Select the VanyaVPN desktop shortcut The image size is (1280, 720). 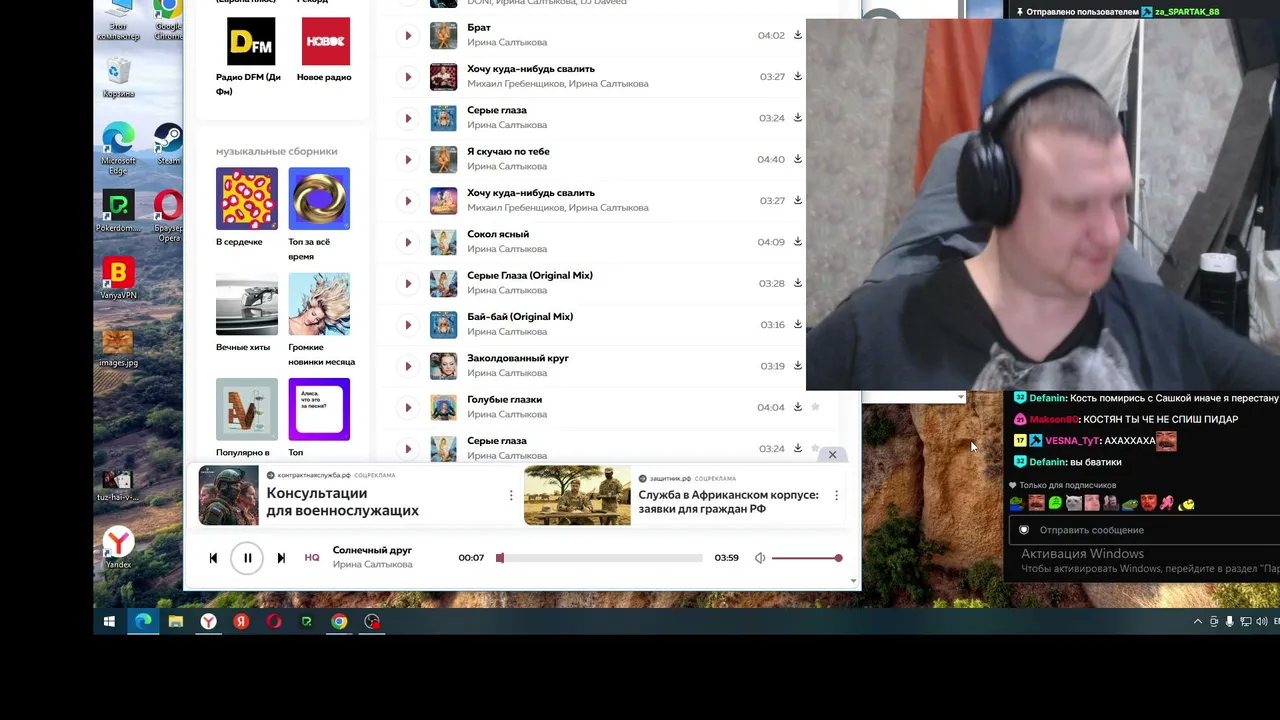[118, 279]
